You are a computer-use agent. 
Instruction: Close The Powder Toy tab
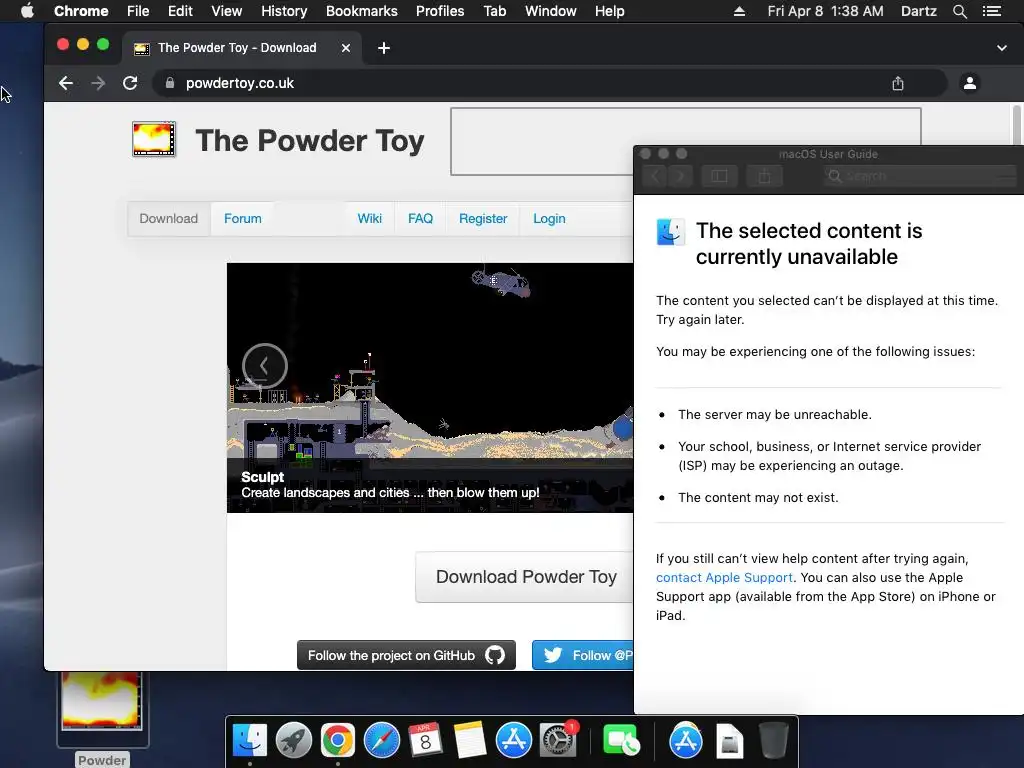pyautogui.click(x=346, y=48)
